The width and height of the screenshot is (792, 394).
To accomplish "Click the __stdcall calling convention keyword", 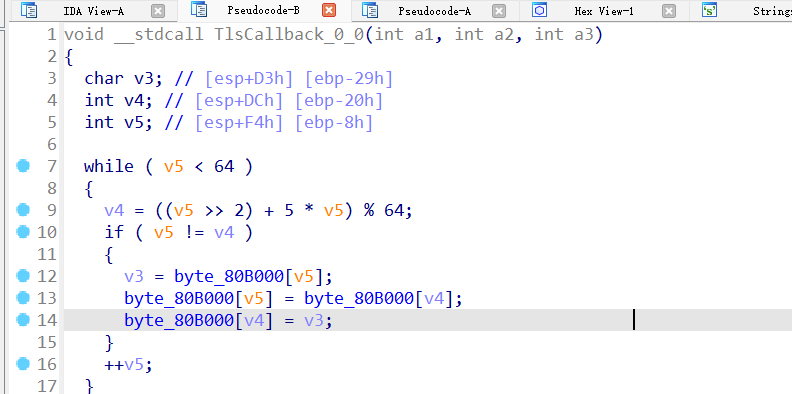I will tap(159, 35).
